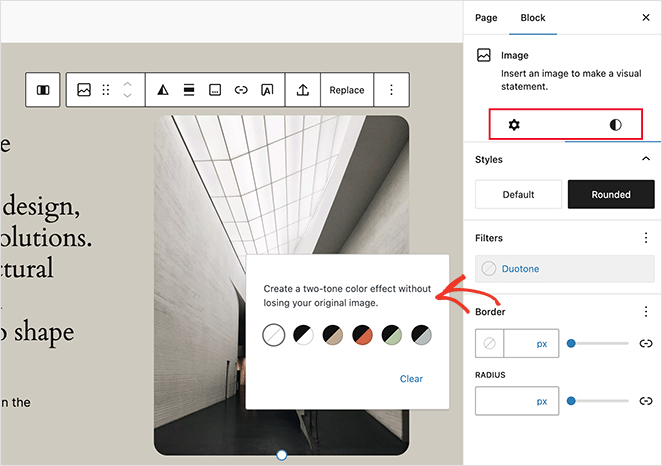Viewport: 662px width, 466px height.
Task: Grab the block drag handle icon
Action: pyautogui.click(x=106, y=90)
